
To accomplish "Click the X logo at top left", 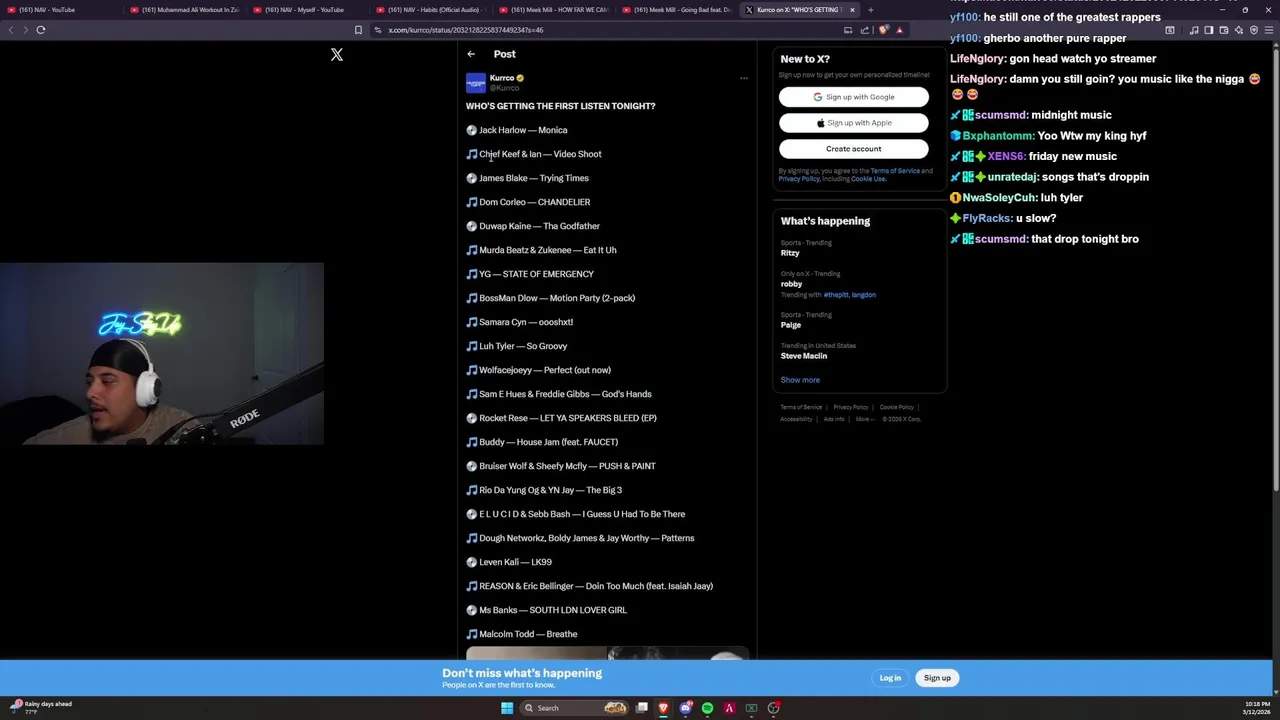I will (337, 55).
